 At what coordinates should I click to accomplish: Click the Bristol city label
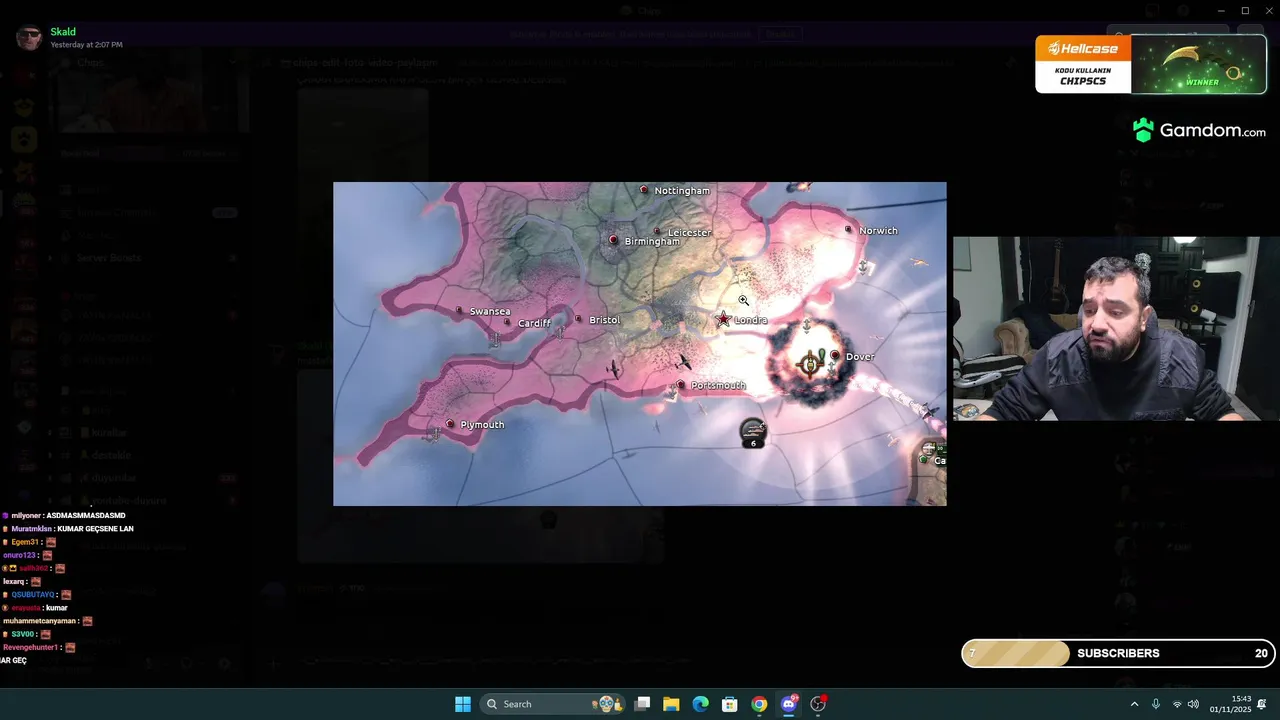tap(604, 320)
